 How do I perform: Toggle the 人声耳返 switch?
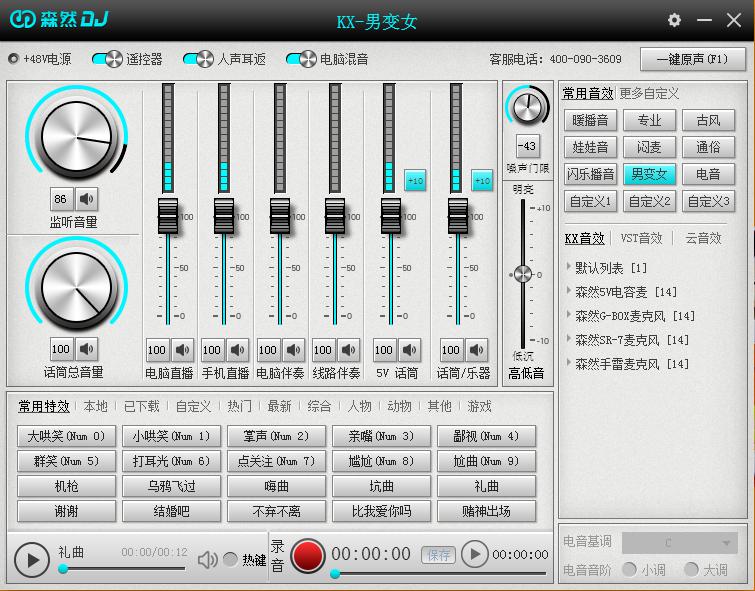coord(198,59)
